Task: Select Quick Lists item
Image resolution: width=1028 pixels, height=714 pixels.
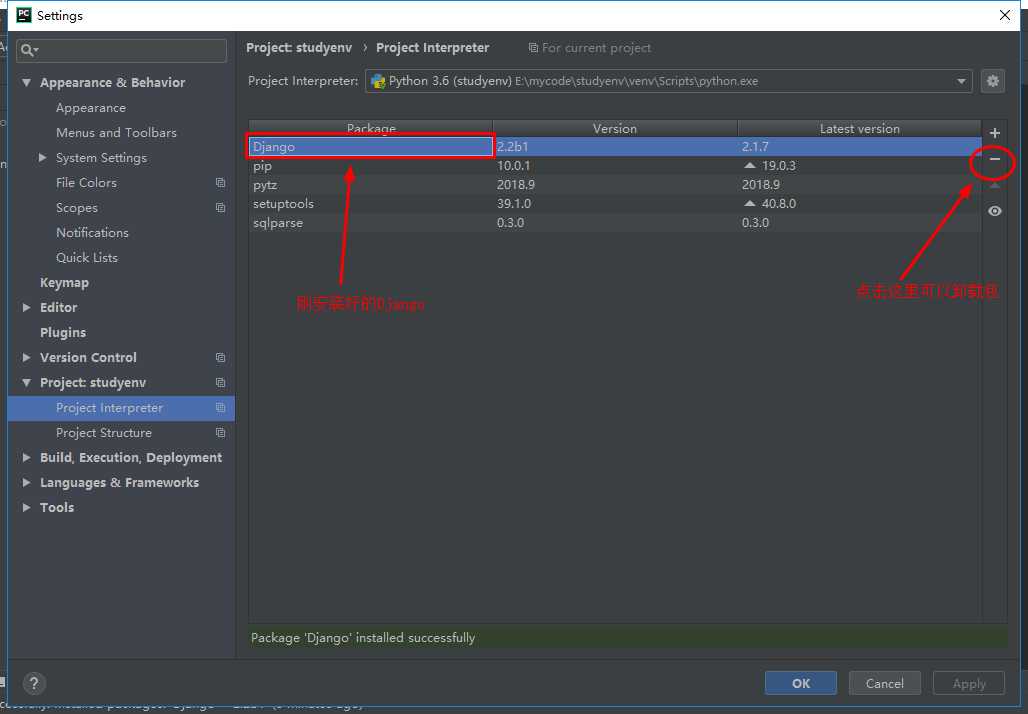Action: [x=87, y=258]
